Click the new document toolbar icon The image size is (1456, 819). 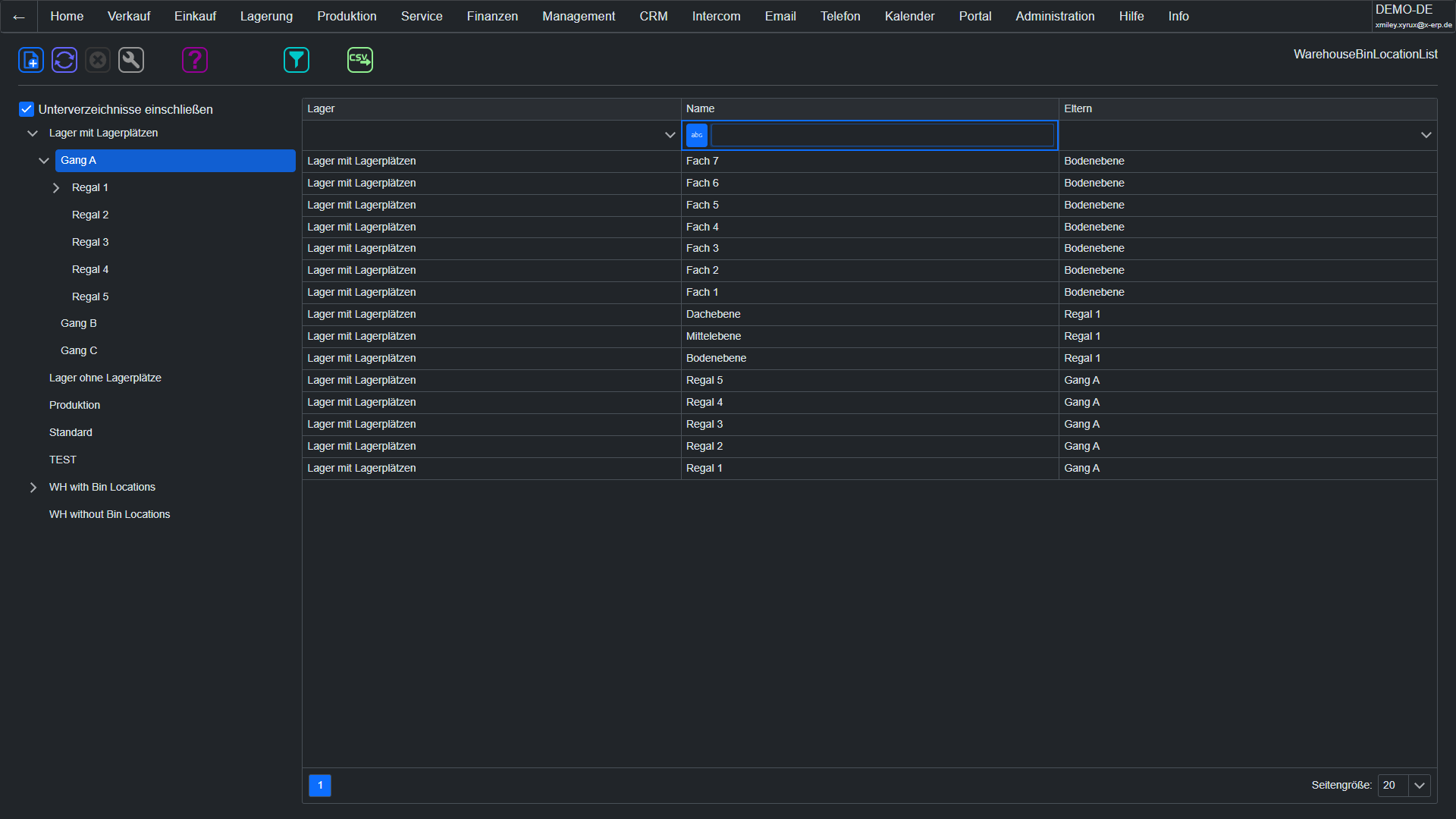[31, 60]
